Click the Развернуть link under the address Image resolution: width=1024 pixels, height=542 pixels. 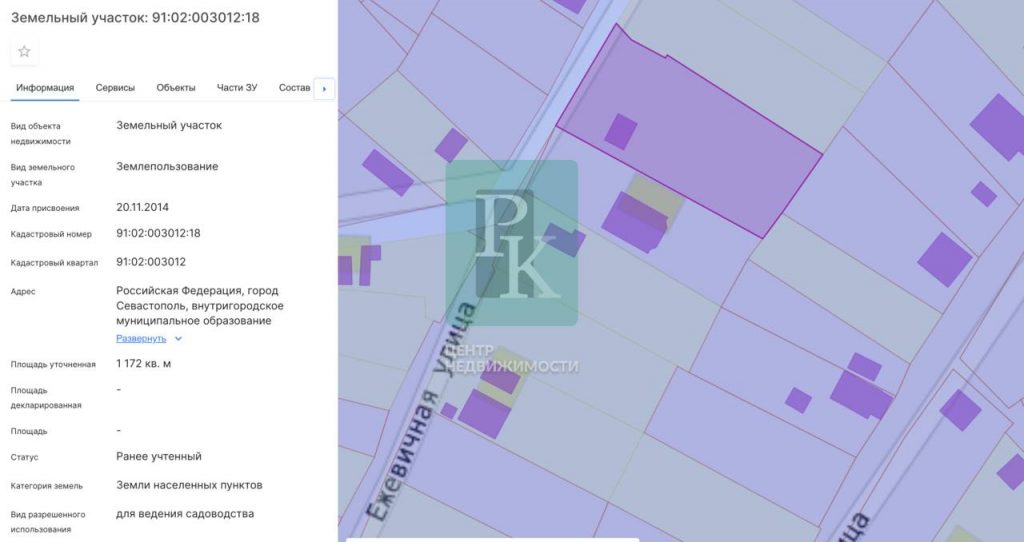pos(141,339)
